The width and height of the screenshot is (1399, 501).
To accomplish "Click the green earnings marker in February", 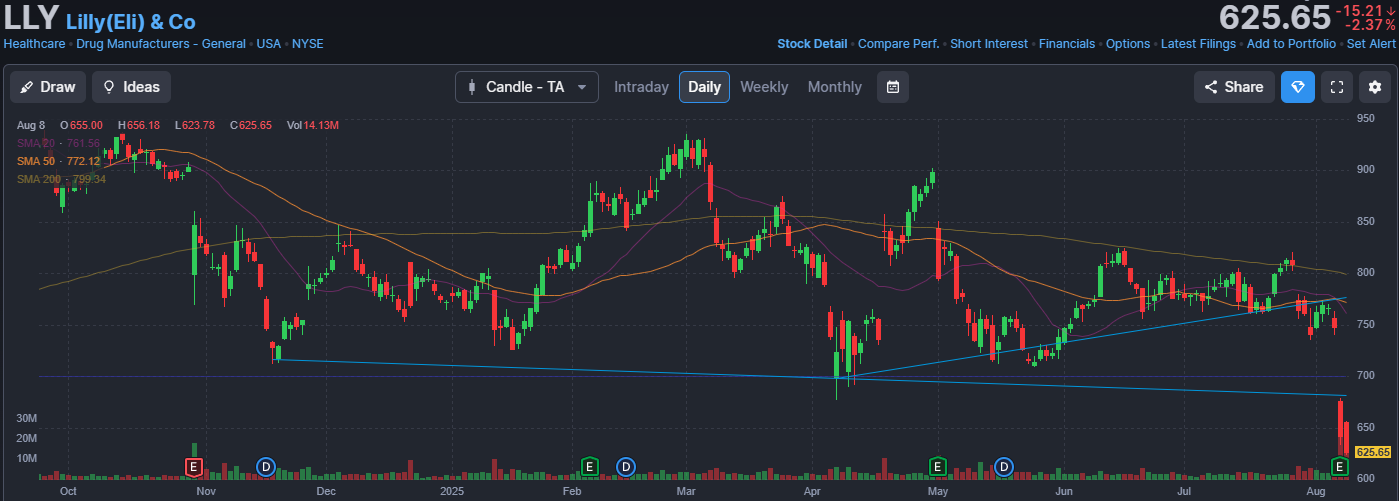I will point(590,466).
